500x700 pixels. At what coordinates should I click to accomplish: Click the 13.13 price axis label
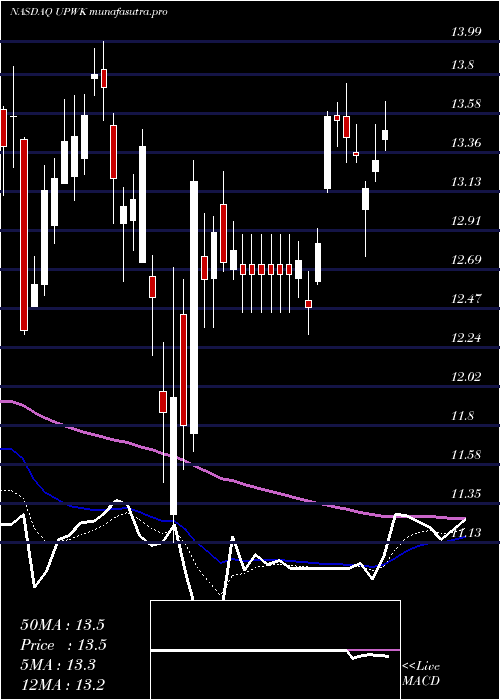[467, 182]
